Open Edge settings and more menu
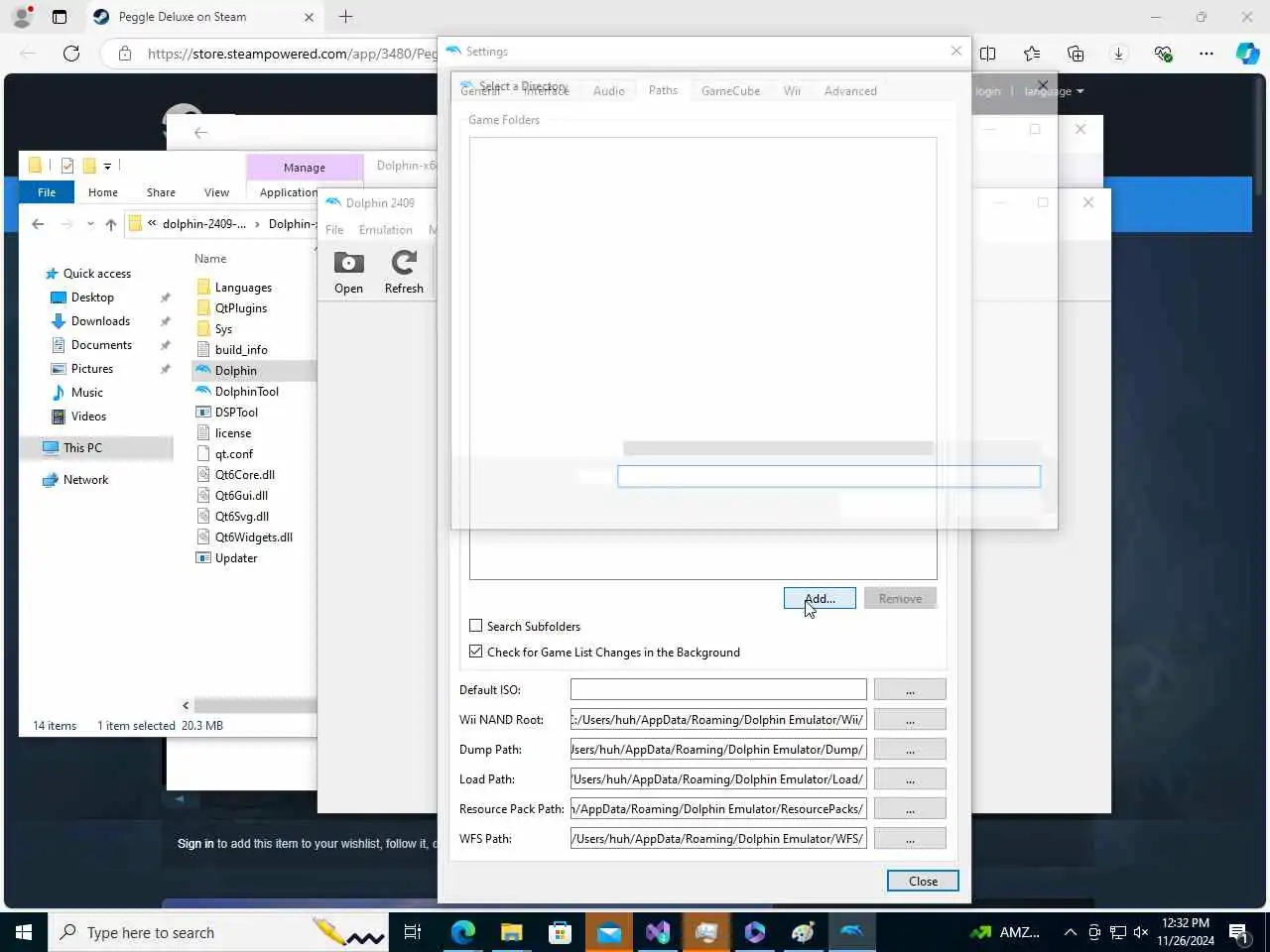Screen dimensions: 1270x952 point(1206,54)
